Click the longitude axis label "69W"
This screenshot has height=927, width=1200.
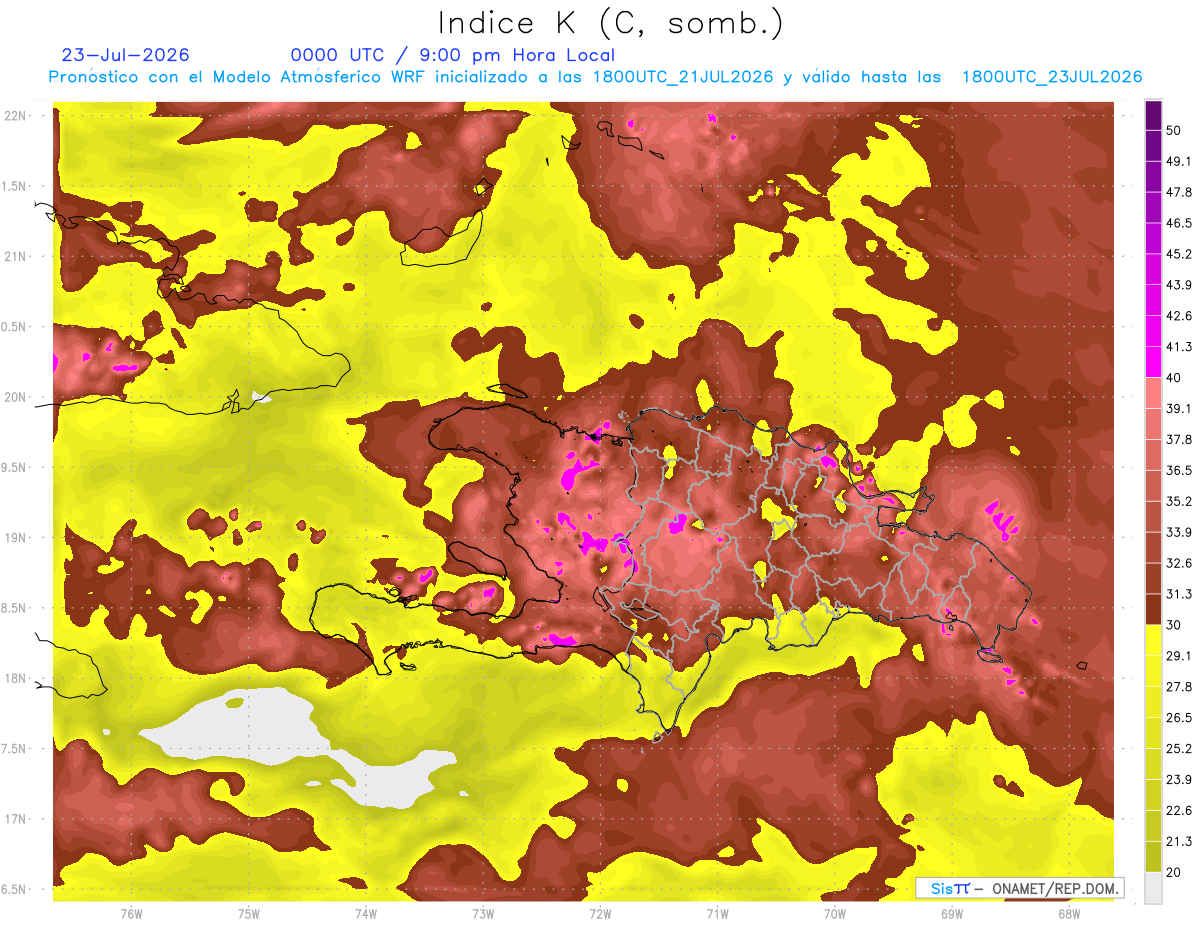(952, 913)
